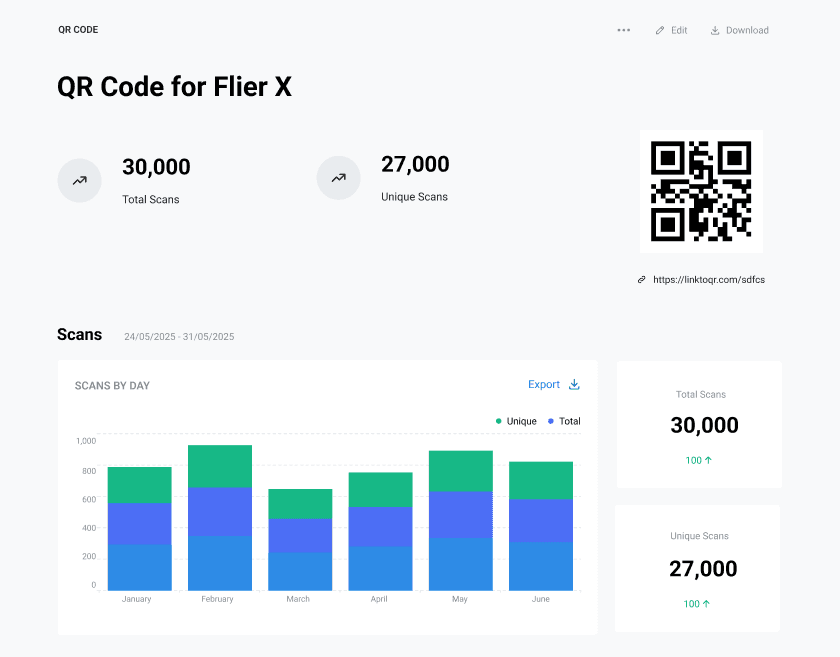Click the QR CODE breadcrumb label

click(78, 29)
